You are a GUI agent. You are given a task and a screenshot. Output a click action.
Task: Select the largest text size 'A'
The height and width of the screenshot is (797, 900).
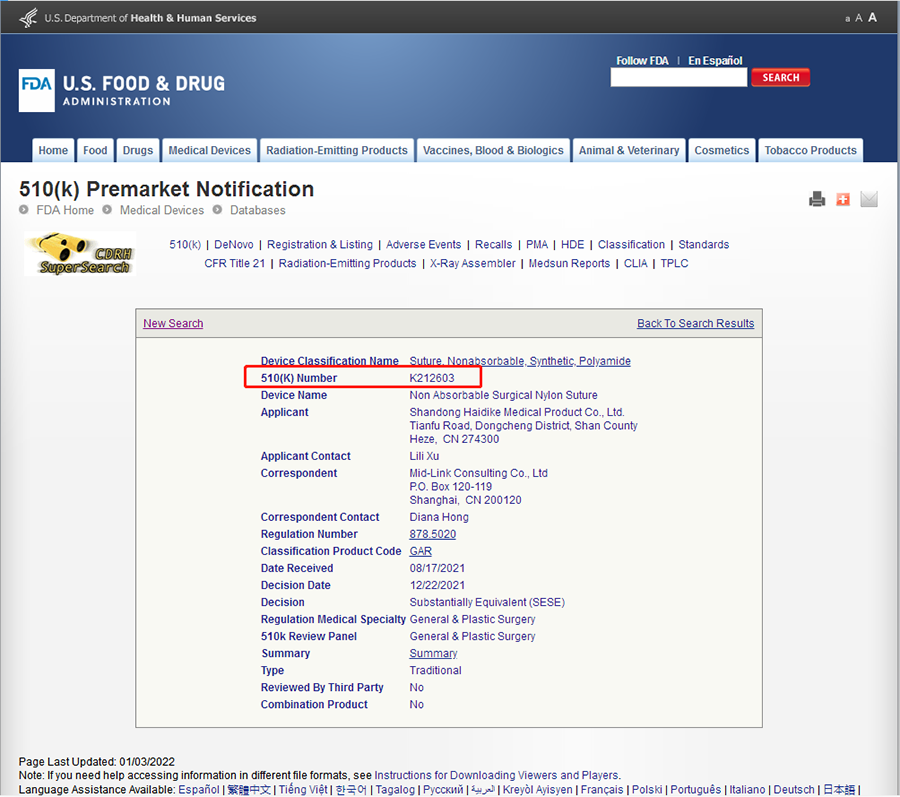[872, 17]
